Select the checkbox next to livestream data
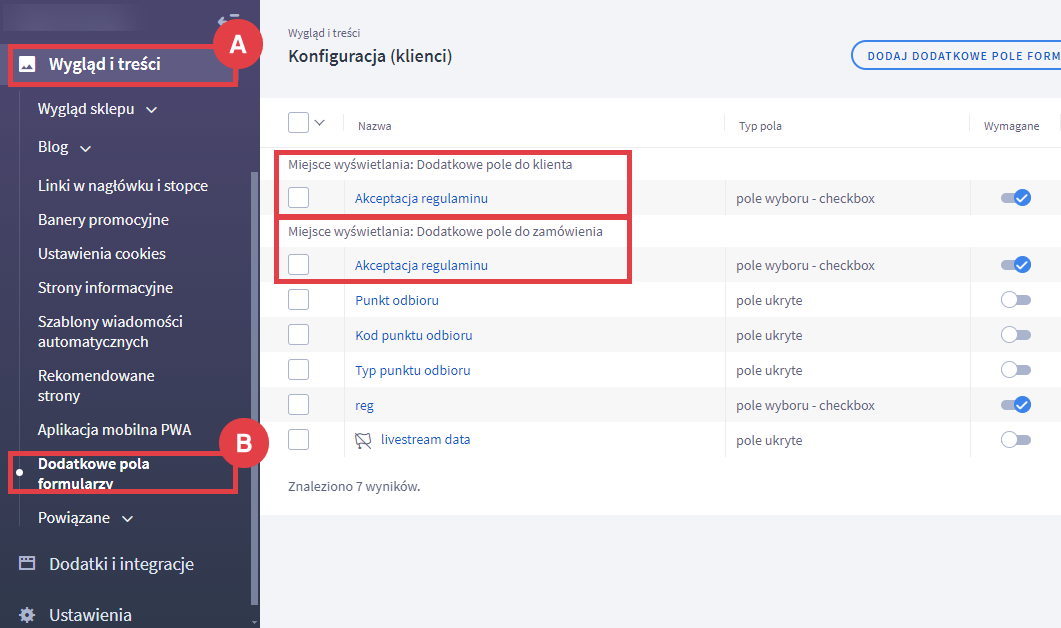This screenshot has width=1061, height=628. (x=298, y=440)
